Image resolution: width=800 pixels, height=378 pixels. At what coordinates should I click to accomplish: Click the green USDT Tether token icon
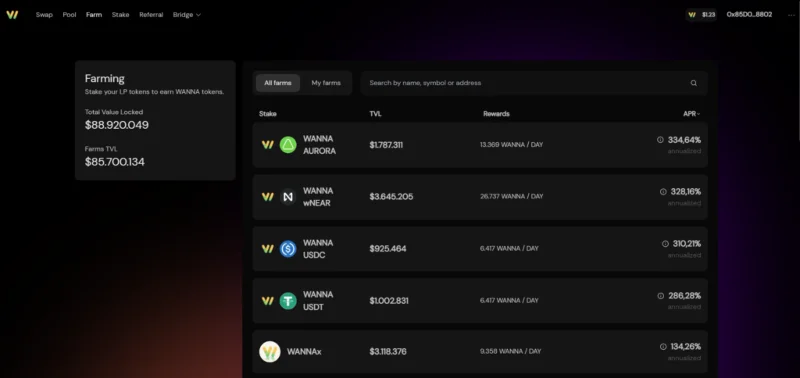(288, 301)
